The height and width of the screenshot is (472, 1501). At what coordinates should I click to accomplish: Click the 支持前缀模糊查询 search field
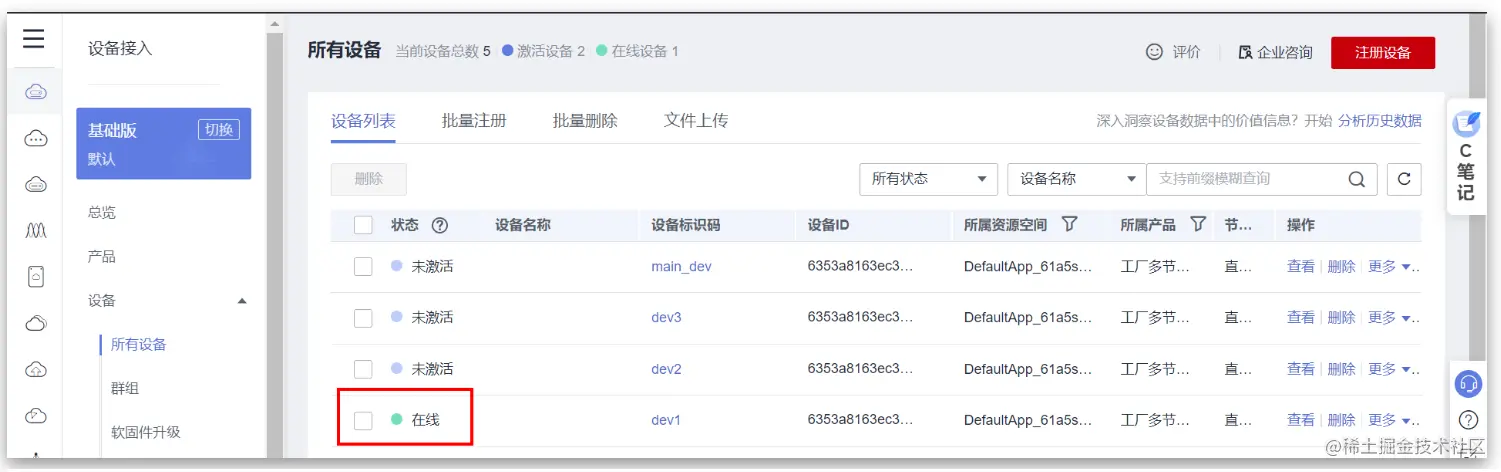pyautogui.click(x=1245, y=179)
